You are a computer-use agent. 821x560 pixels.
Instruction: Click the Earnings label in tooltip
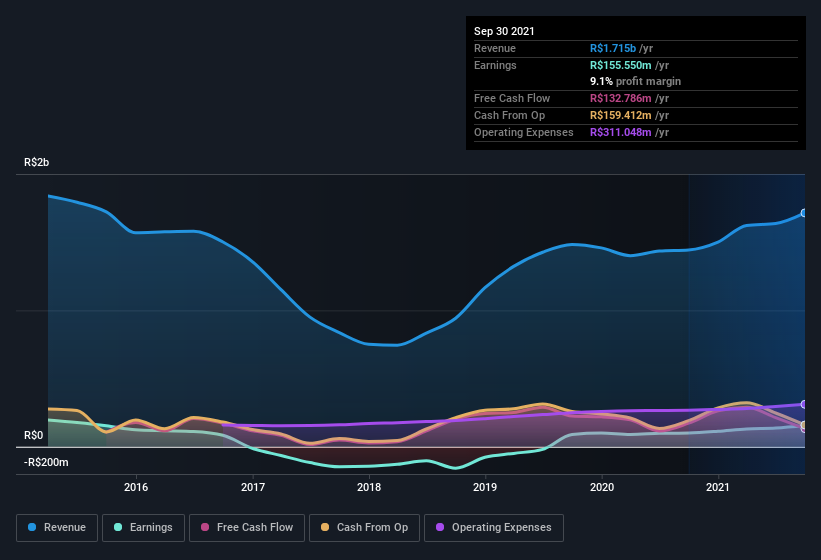(495, 65)
